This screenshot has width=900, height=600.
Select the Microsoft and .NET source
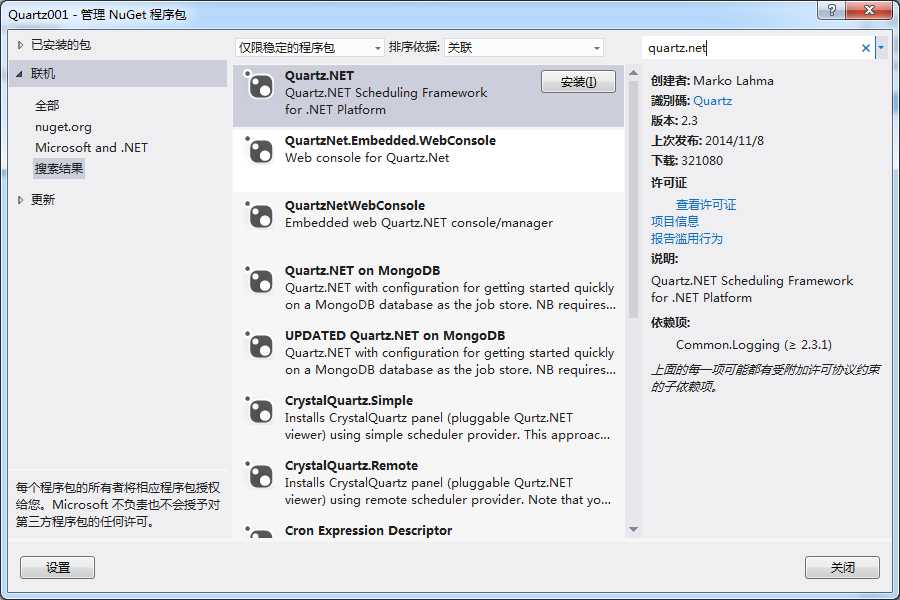[x=91, y=148]
